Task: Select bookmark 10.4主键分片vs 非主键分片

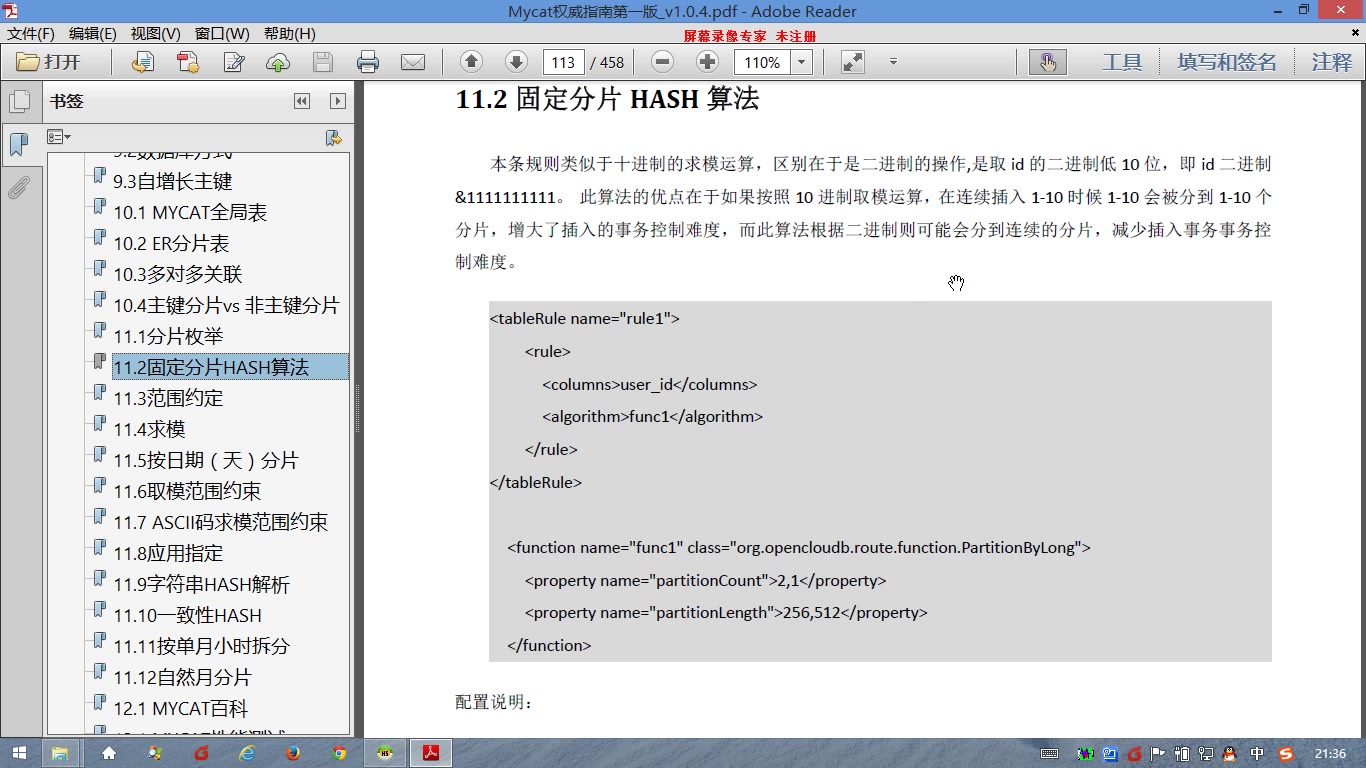Action: tap(226, 305)
